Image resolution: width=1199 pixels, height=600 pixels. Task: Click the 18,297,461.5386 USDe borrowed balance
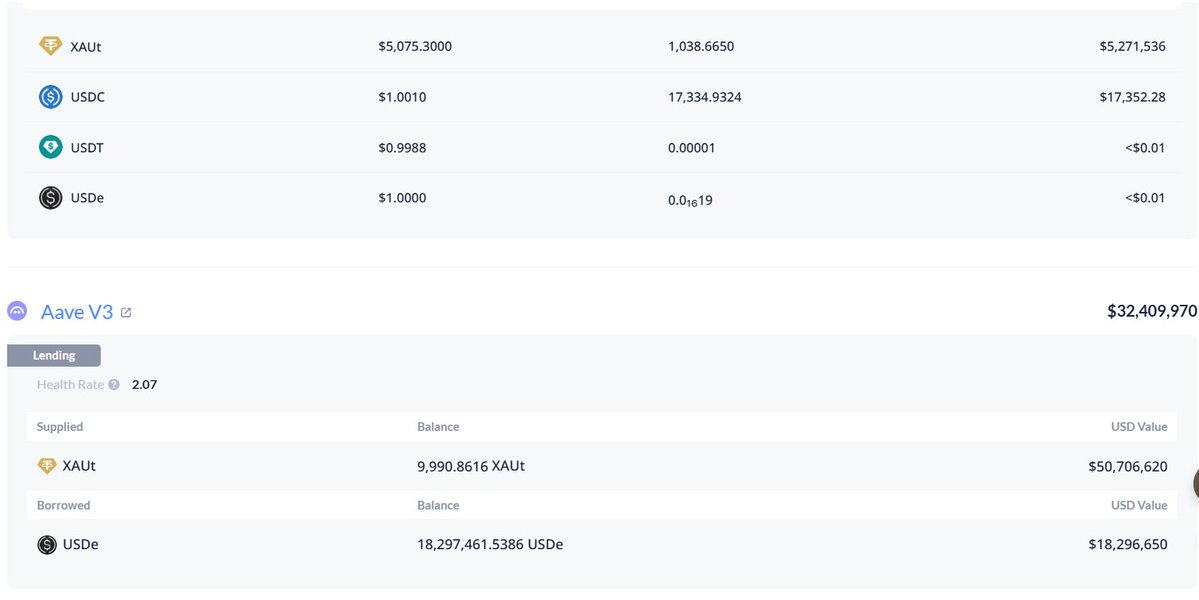coord(490,545)
